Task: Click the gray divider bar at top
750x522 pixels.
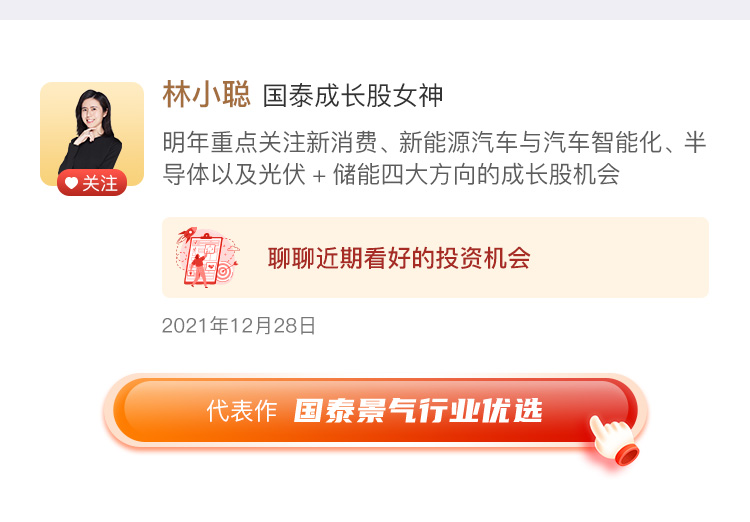Action: 375,10
